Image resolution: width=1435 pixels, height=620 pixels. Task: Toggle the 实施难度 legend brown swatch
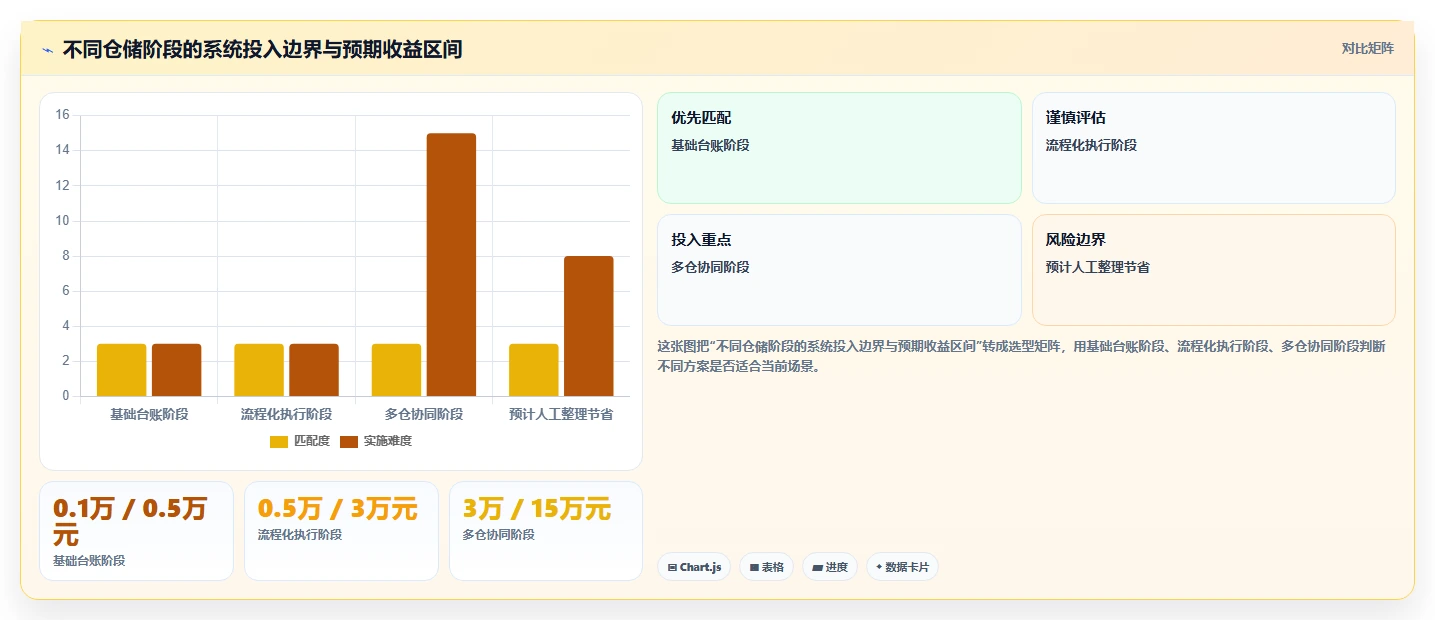click(x=349, y=441)
